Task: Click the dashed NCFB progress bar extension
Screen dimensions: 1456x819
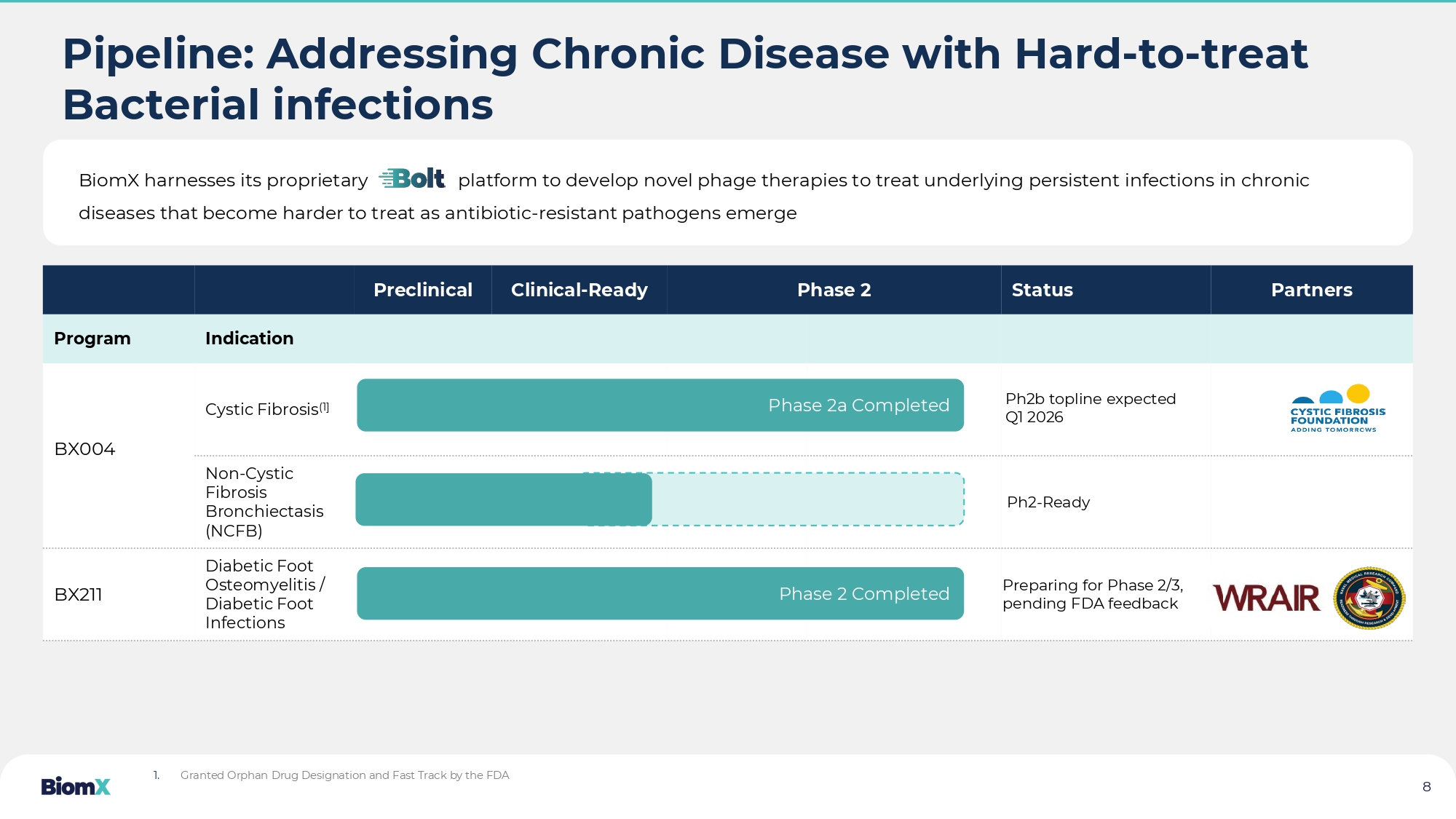Action: (808, 499)
